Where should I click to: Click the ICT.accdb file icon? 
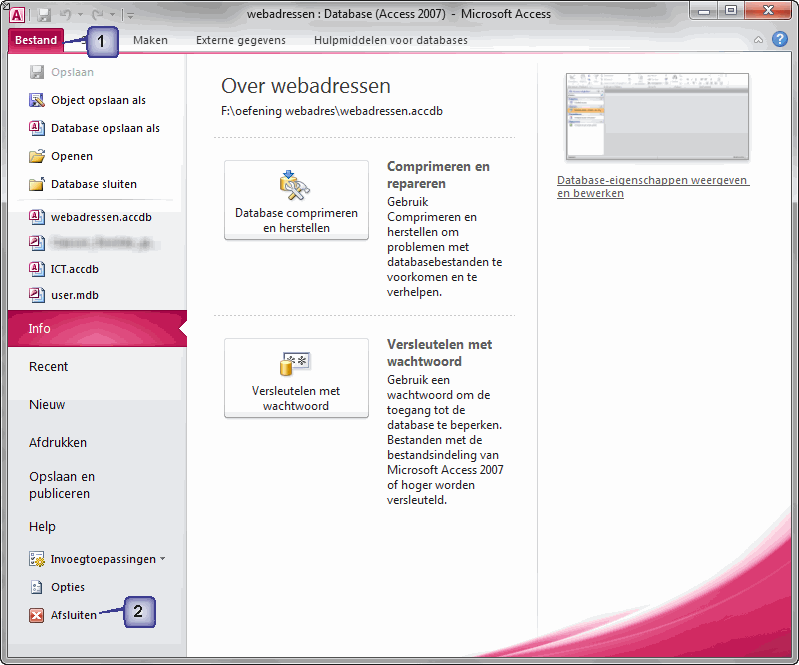click(37, 269)
